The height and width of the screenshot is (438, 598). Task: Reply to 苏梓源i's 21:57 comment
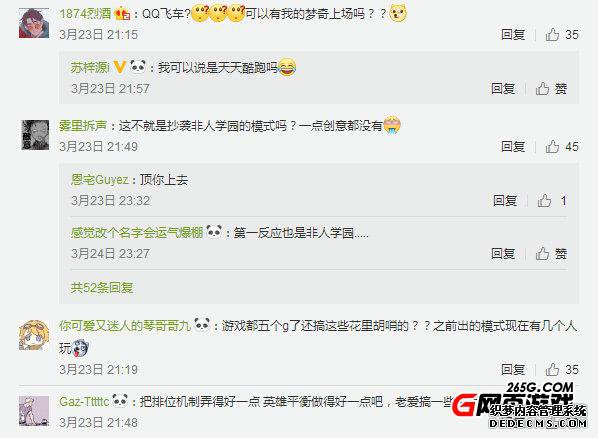pyautogui.click(x=503, y=89)
